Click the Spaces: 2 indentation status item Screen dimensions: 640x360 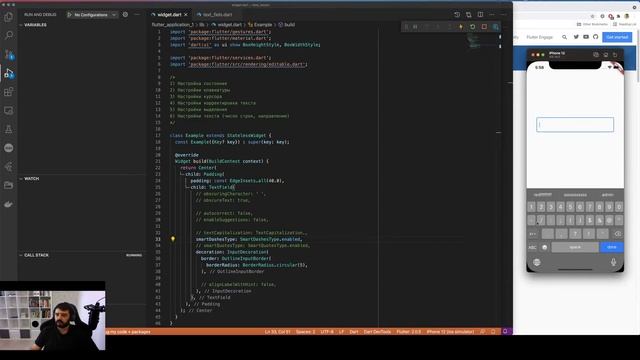305,332
